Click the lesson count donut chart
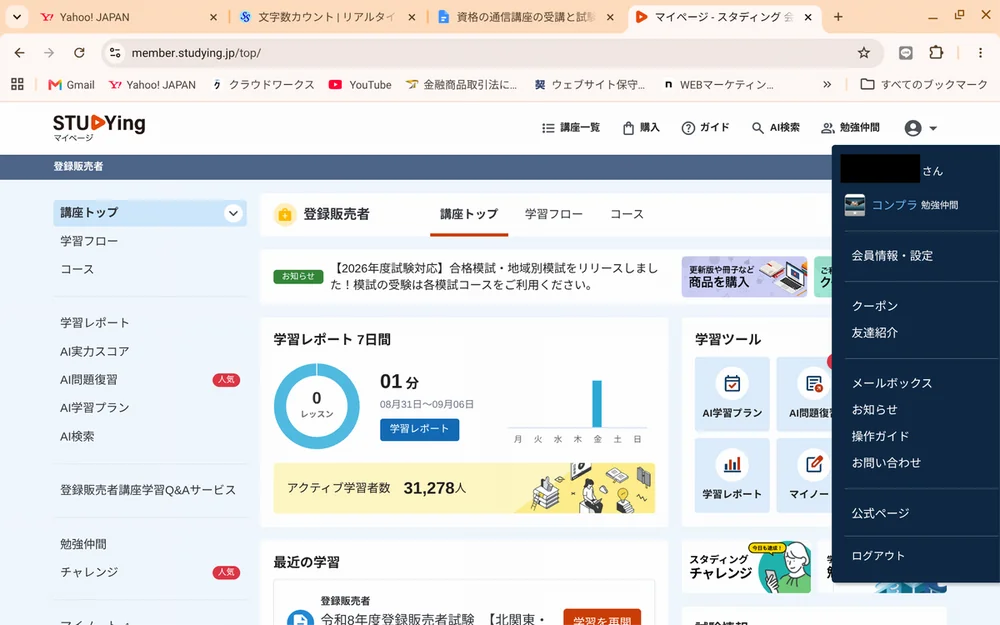The height and width of the screenshot is (625, 1000). (316, 406)
